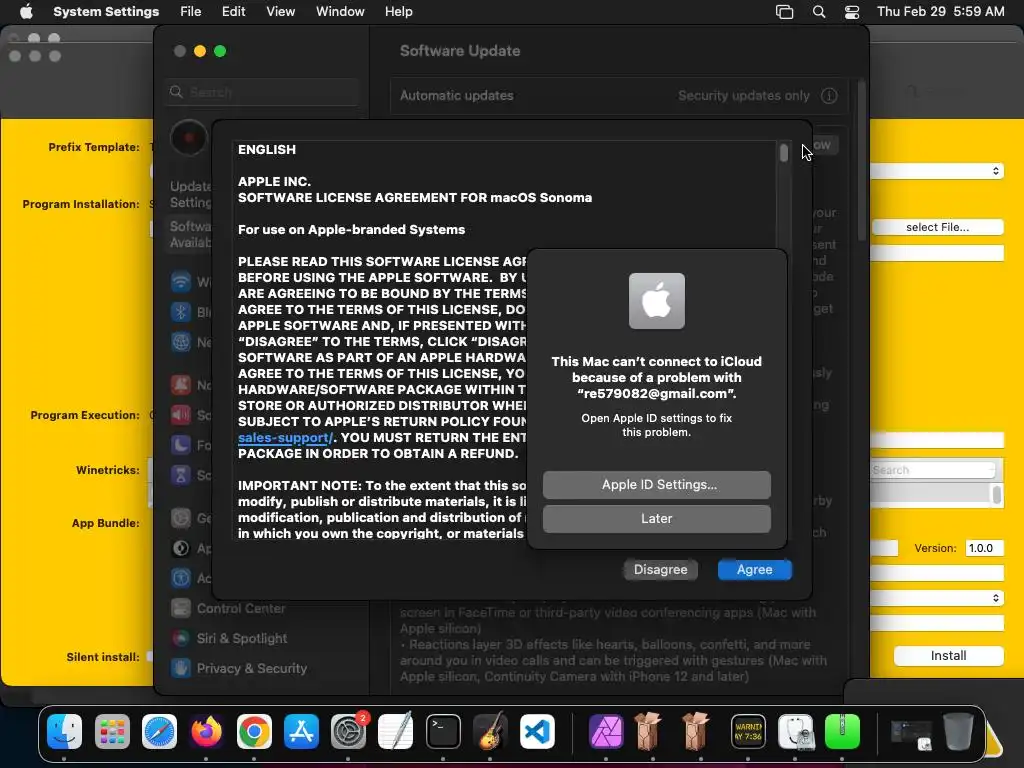
Task: Open the Apple ID avatar in sidebar
Action: (x=189, y=138)
